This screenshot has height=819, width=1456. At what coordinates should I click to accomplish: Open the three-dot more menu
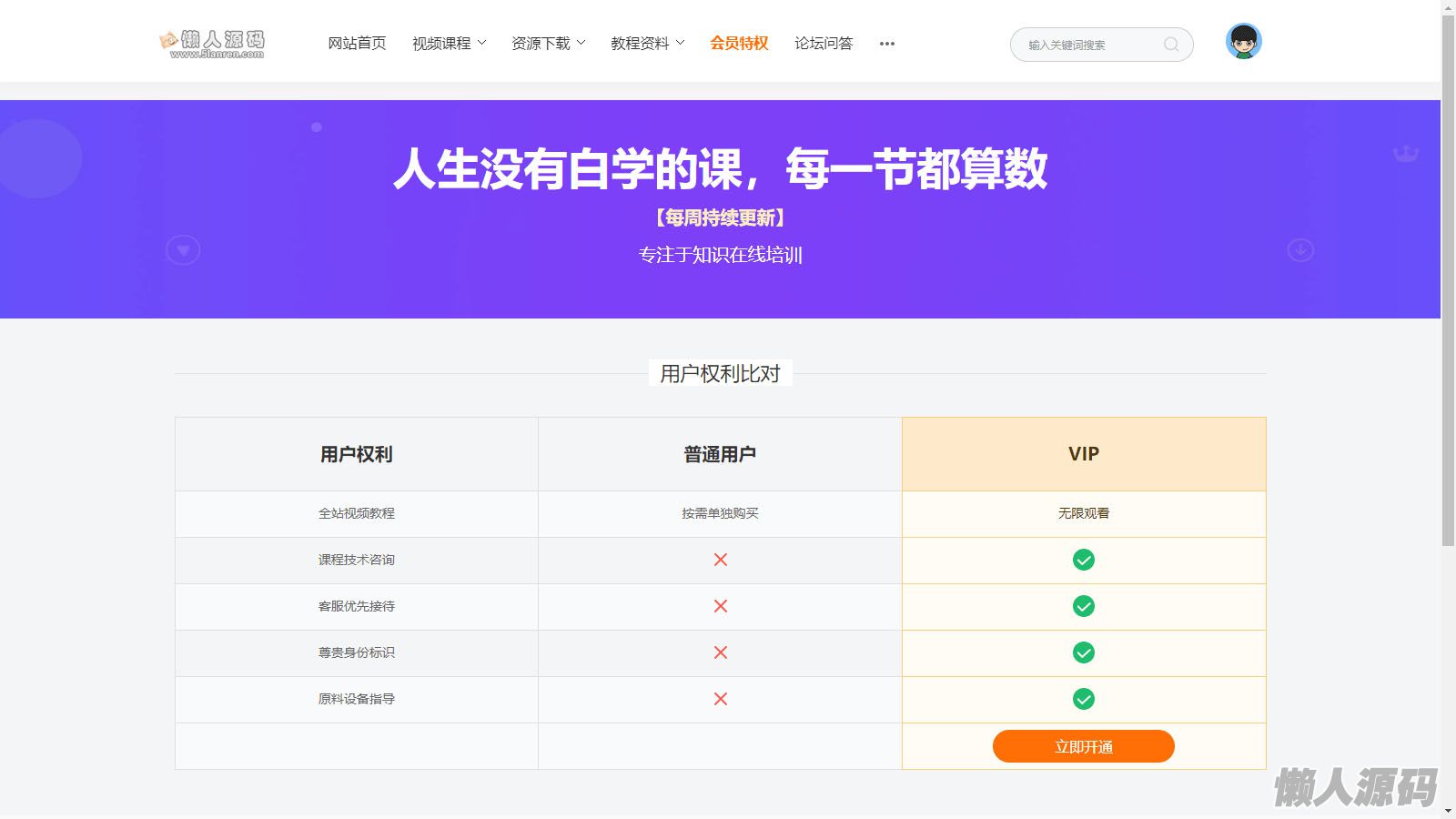pyautogui.click(x=887, y=44)
